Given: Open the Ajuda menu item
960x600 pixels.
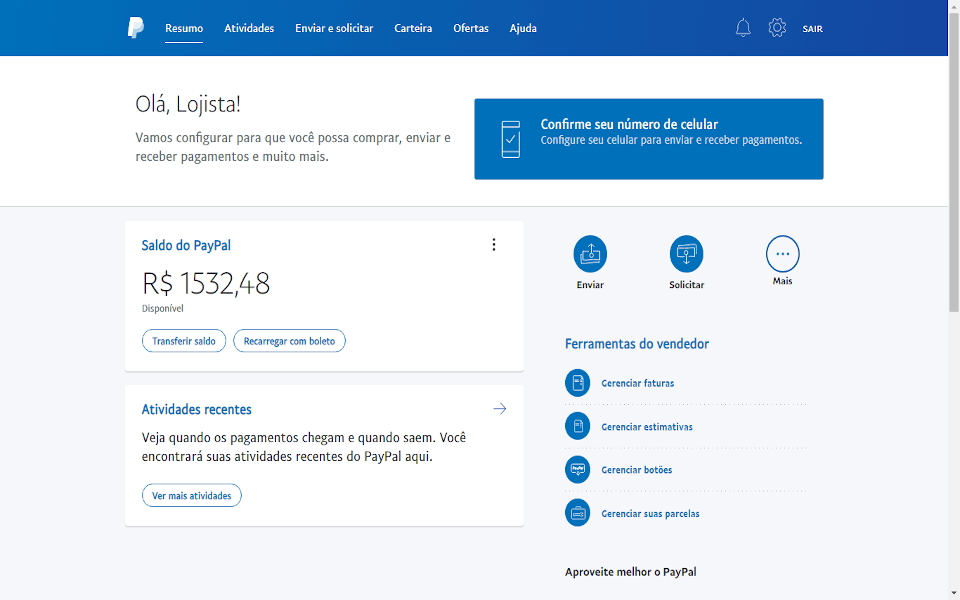Looking at the screenshot, I should point(523,28).
